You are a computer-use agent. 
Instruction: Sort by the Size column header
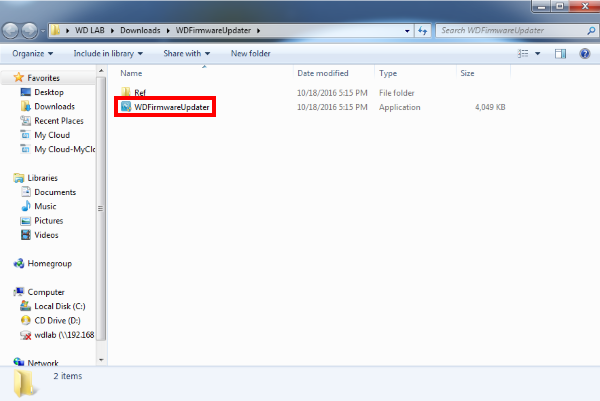(x=467, y=73)
